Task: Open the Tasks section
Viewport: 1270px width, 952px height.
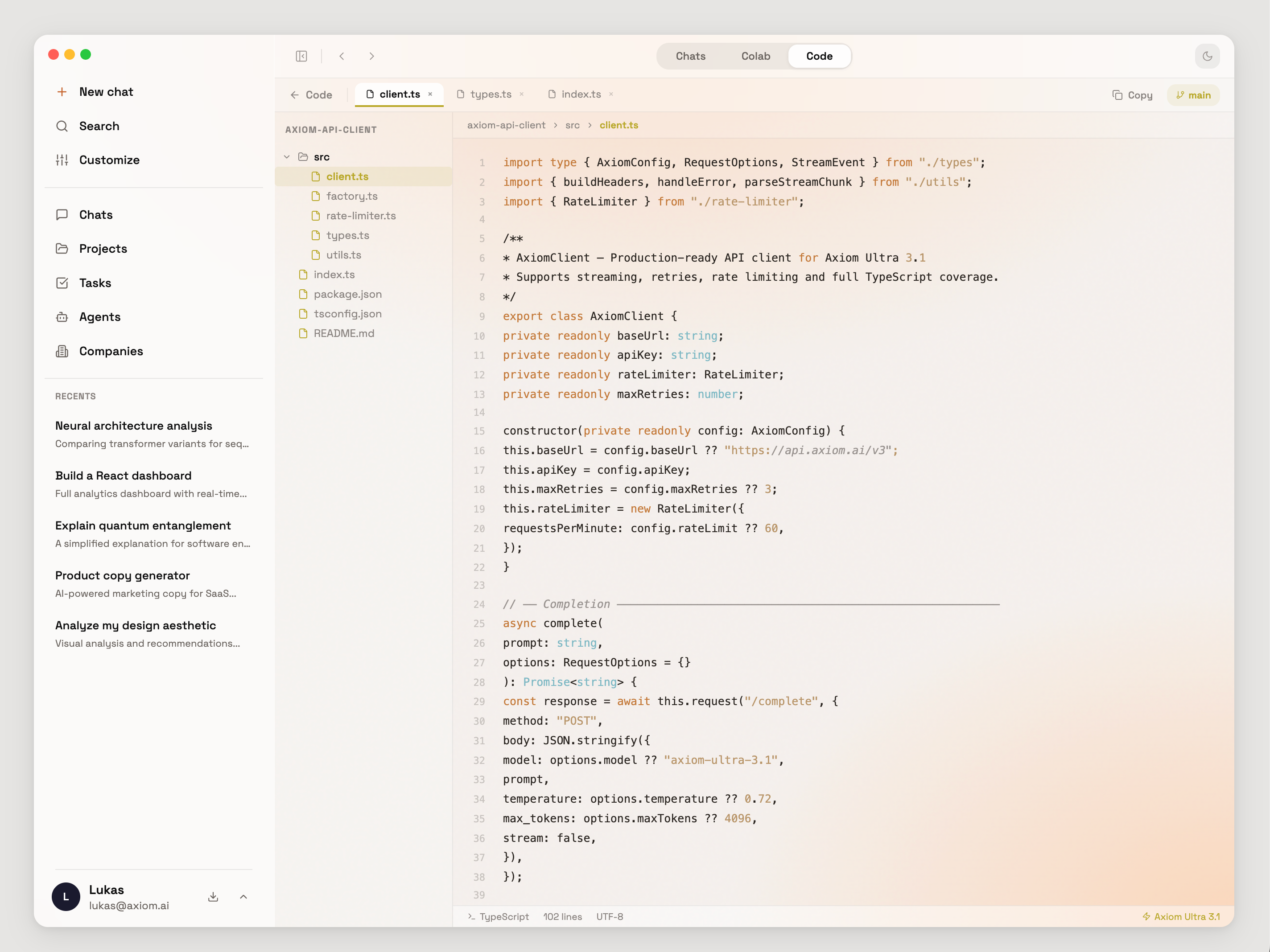Action: (x=95, y=282)
